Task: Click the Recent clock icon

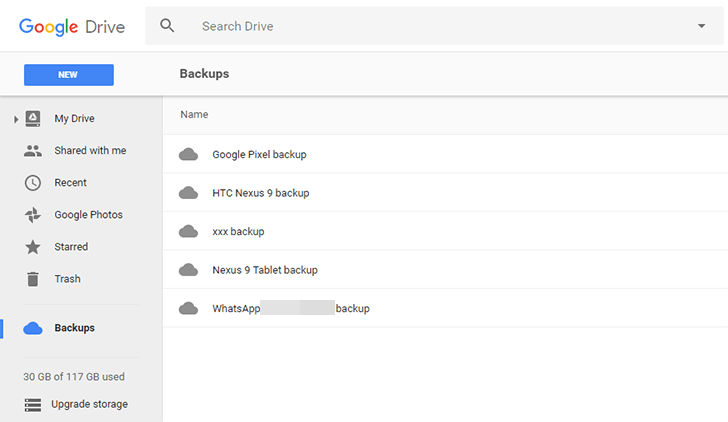Action: pos(33,183)
